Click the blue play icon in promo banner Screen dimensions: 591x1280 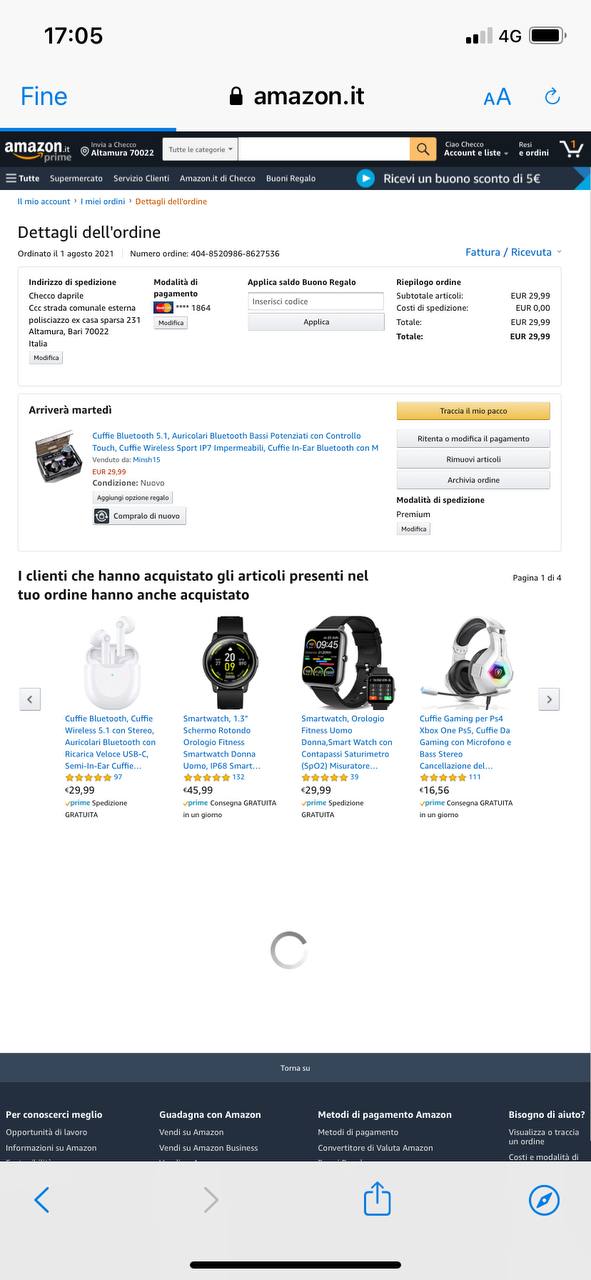pos(366,178)
